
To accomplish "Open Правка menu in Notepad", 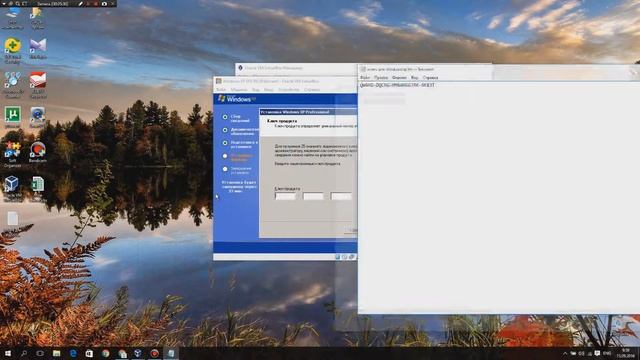I will click(x=381, y=78).
